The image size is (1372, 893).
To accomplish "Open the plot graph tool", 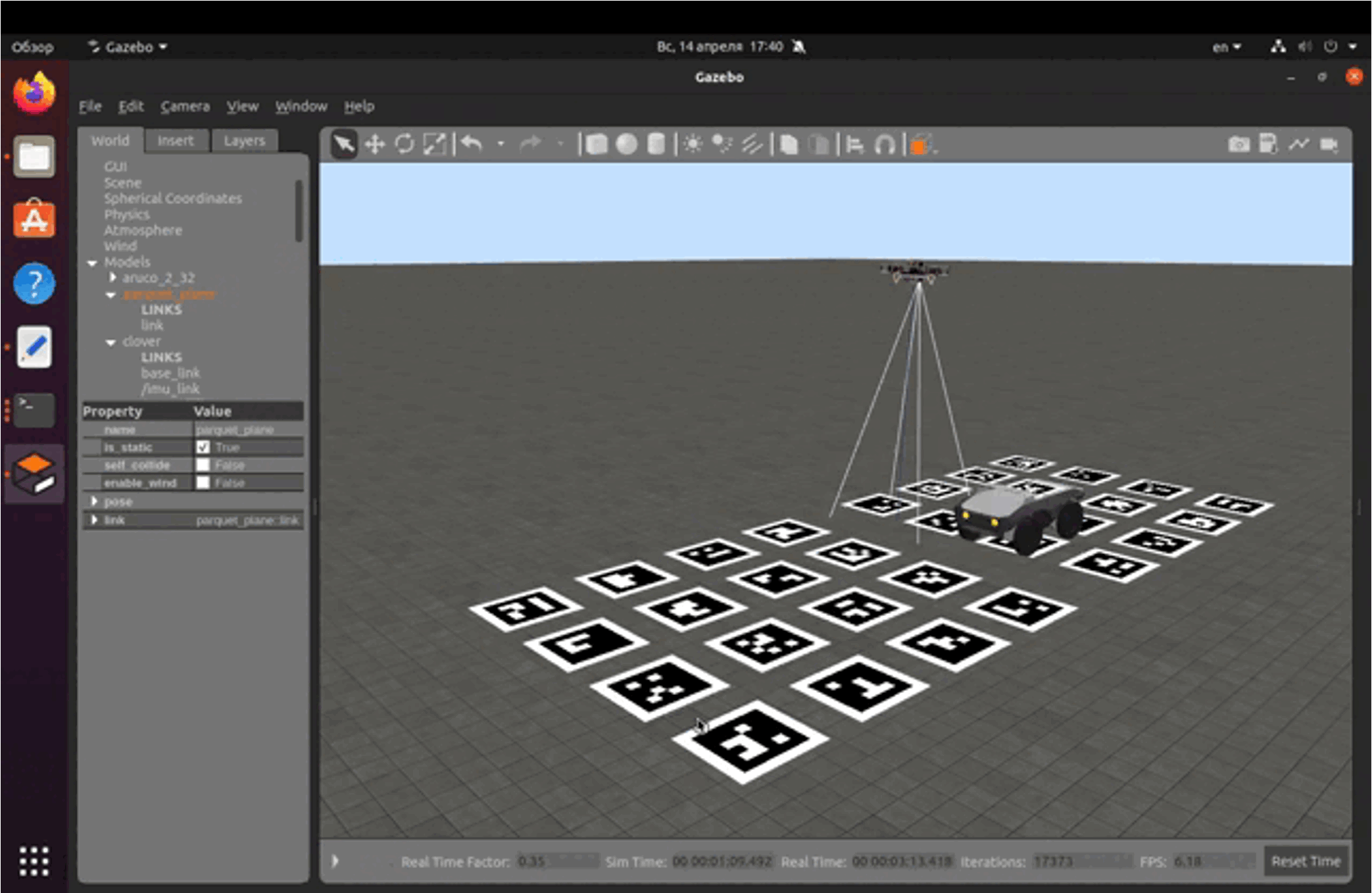I will point(1298,144).
